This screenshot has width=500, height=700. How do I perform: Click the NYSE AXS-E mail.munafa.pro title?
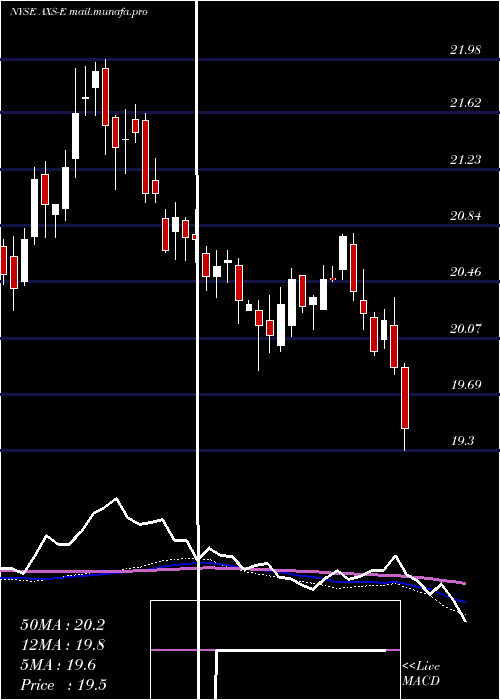[79, 12]
